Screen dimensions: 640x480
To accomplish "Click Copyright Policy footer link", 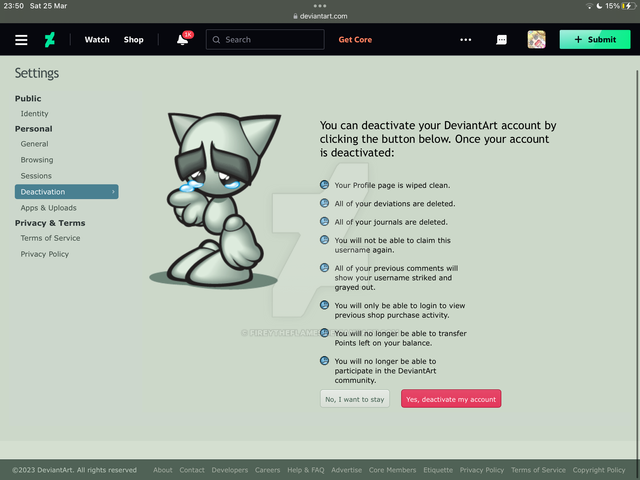I will [599, 470].
